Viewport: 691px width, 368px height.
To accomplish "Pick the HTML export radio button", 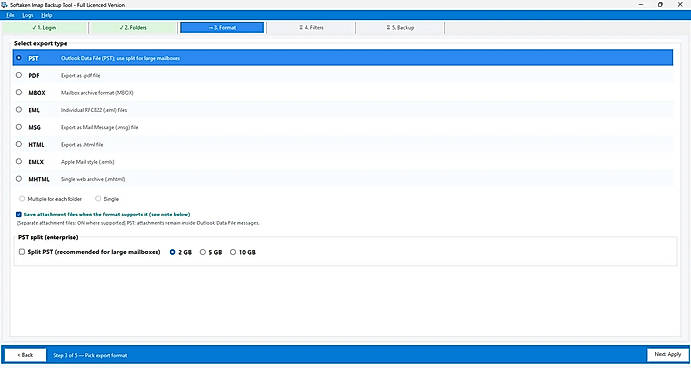I will coord(19,144).
